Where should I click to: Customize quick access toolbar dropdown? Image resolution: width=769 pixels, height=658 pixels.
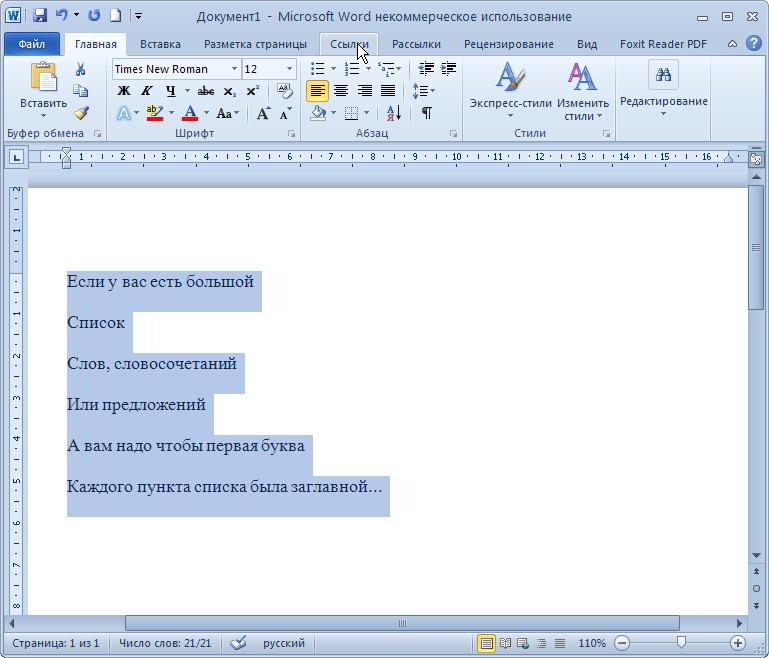[x=138, y=16]
